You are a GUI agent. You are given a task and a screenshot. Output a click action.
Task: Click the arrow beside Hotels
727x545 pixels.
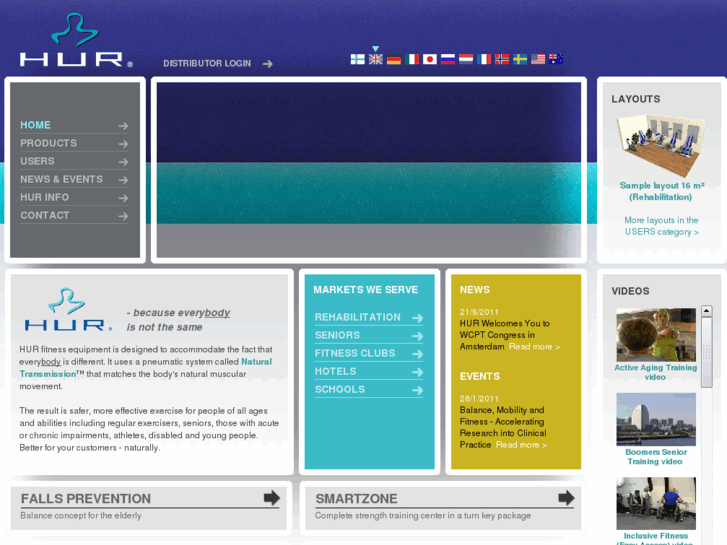(x=417, y=372)
